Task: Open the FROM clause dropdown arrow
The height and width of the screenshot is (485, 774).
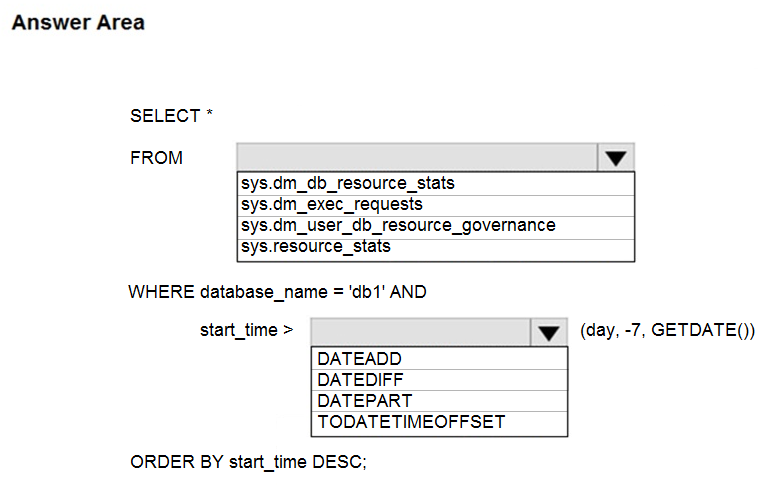Action: coord(615,158)
